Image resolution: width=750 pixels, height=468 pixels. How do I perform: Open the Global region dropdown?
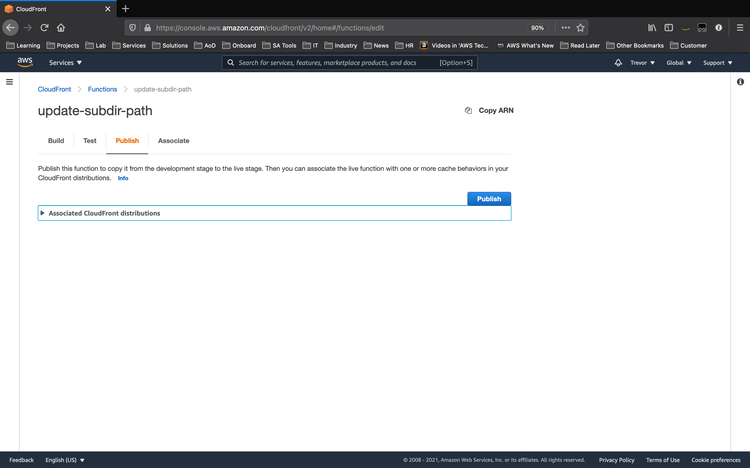(679, 63)
